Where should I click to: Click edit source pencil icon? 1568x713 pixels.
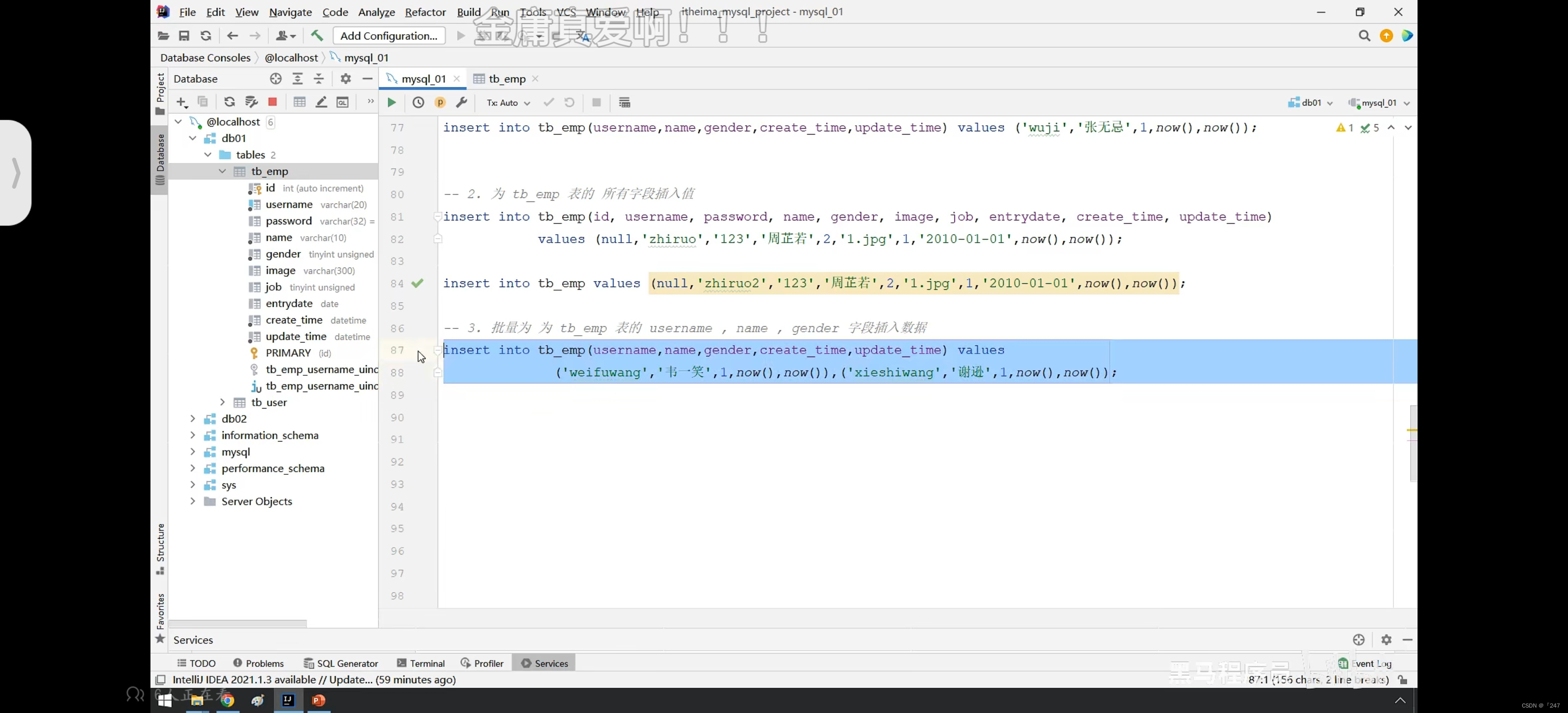point(321,102)
